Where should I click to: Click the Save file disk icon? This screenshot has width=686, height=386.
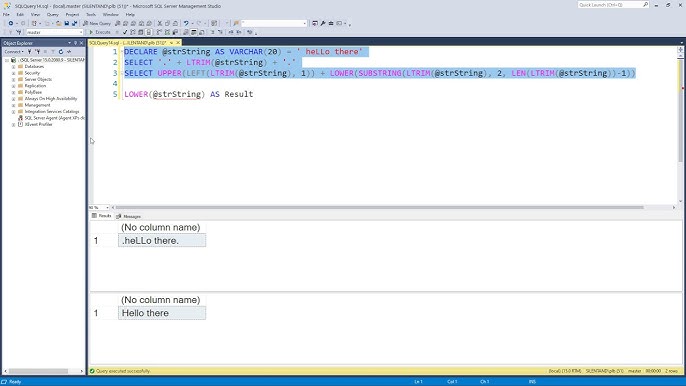[66, 23]
